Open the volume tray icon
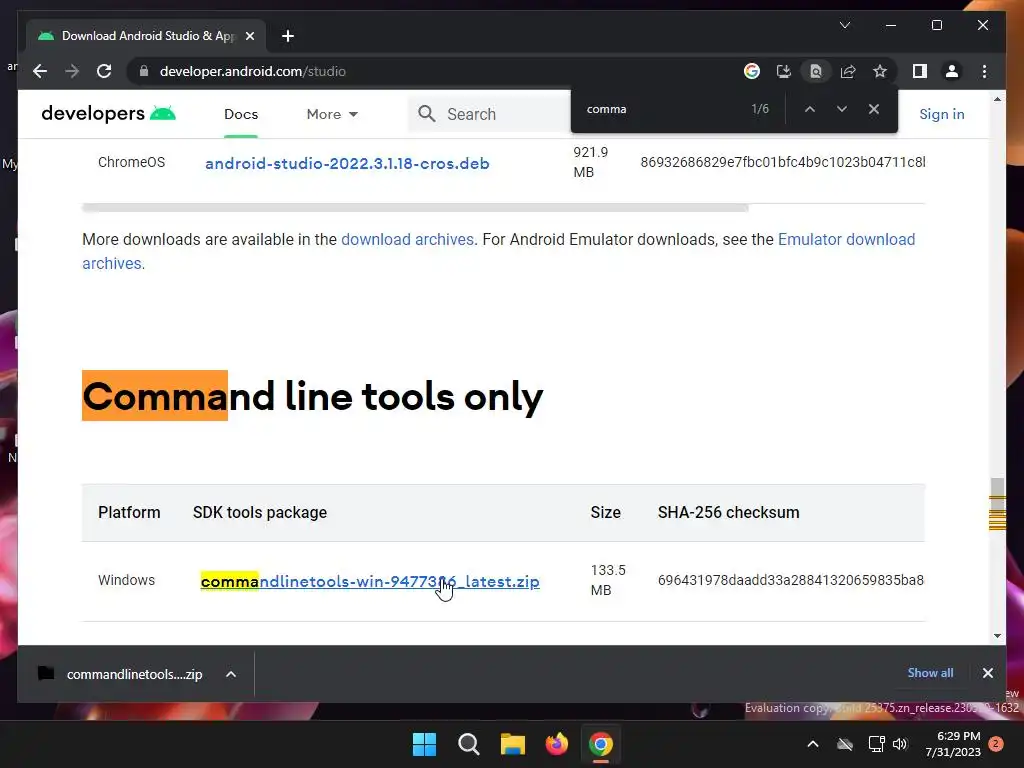 pyautogui.click(x=900, y=744)
